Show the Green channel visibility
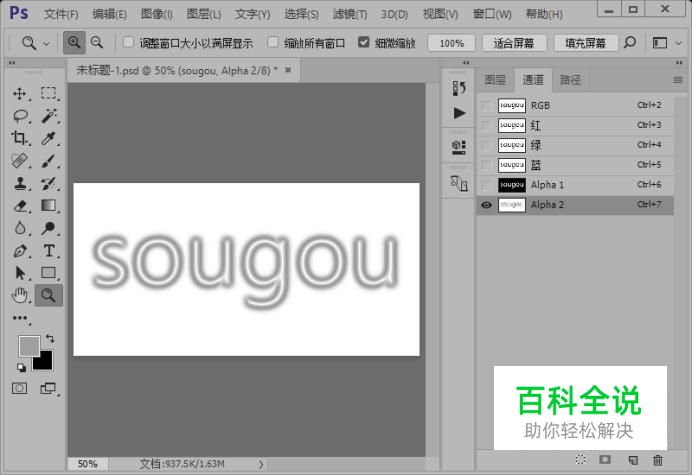 click(x=486, y=145)
